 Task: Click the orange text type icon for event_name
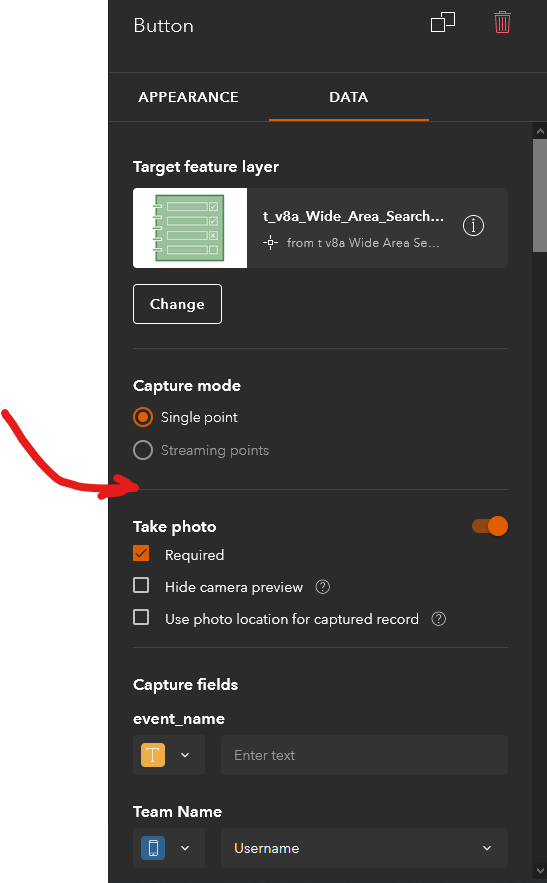point(153,755)
